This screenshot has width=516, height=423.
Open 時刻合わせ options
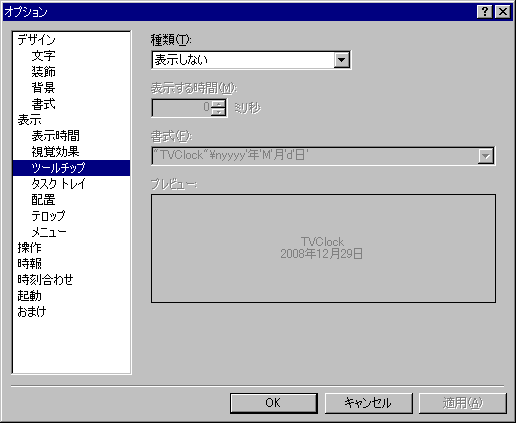click(x=45, y=280)
